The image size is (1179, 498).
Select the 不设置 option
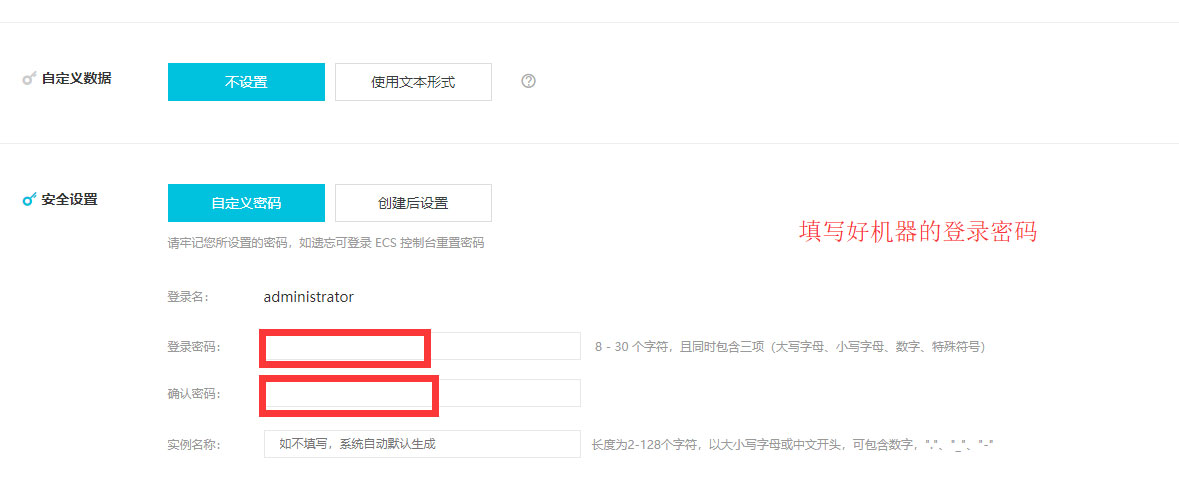coord(246,82)
